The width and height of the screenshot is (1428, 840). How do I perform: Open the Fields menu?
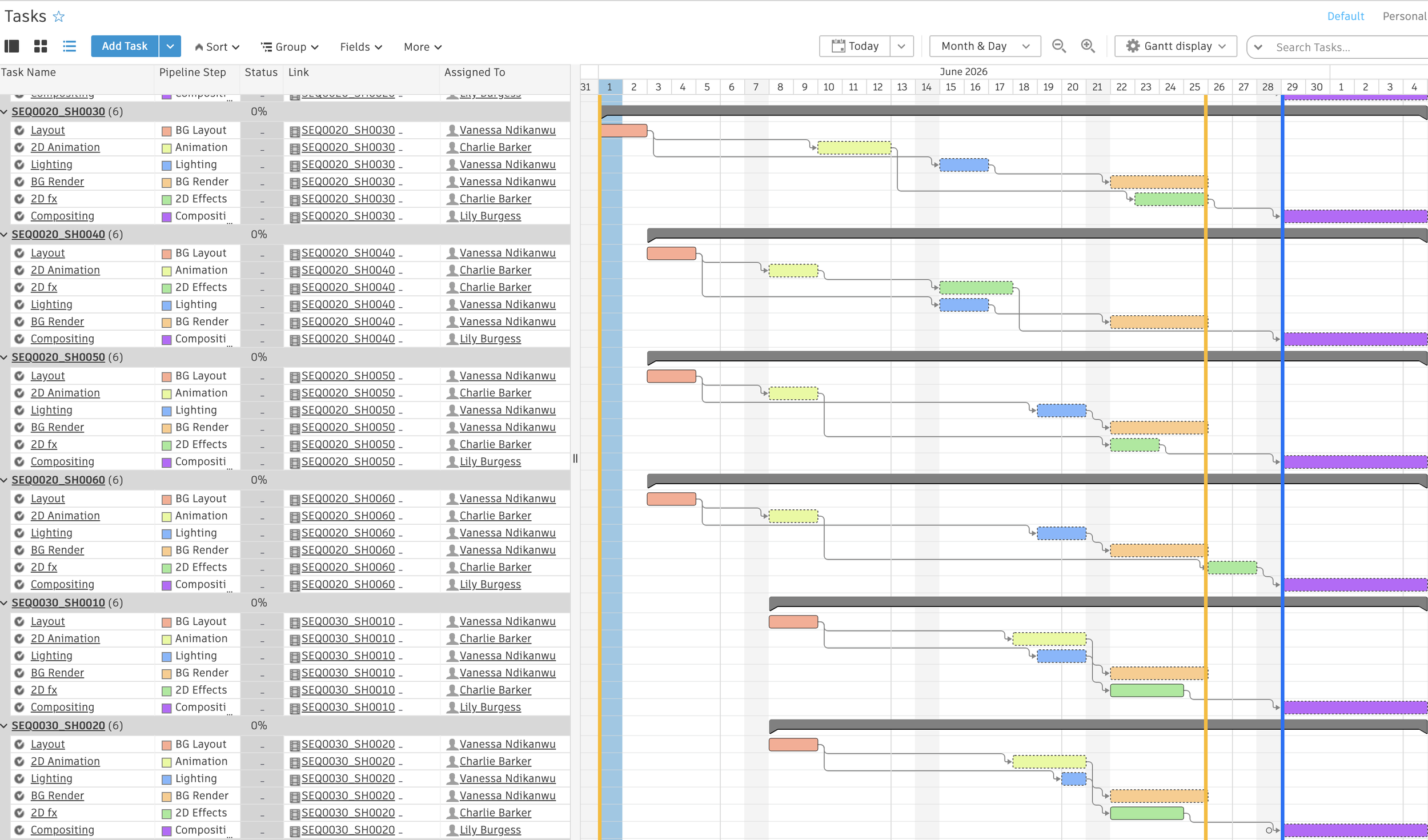(x=361, y=47)
